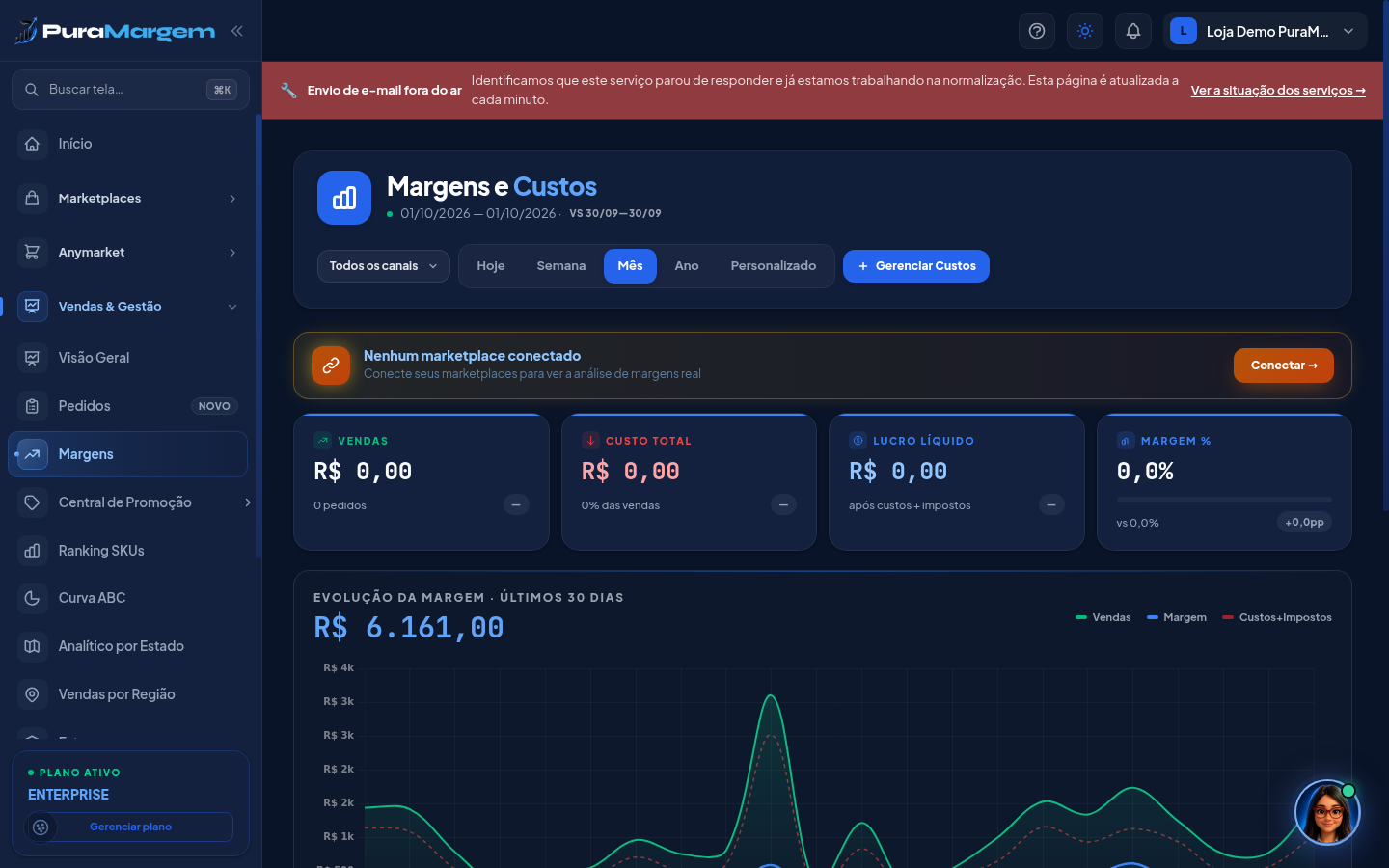Toggle the light theme sun icon
1389x868 pixels.
point(1085,31)
